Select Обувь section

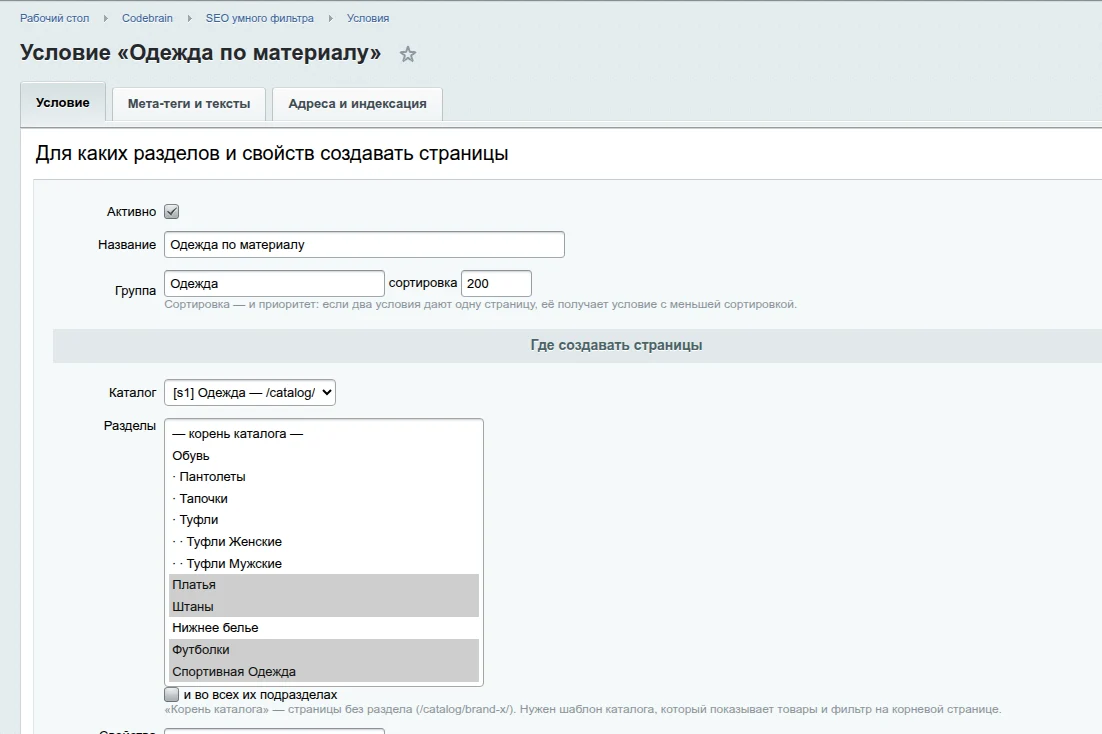tap(324, 456)
